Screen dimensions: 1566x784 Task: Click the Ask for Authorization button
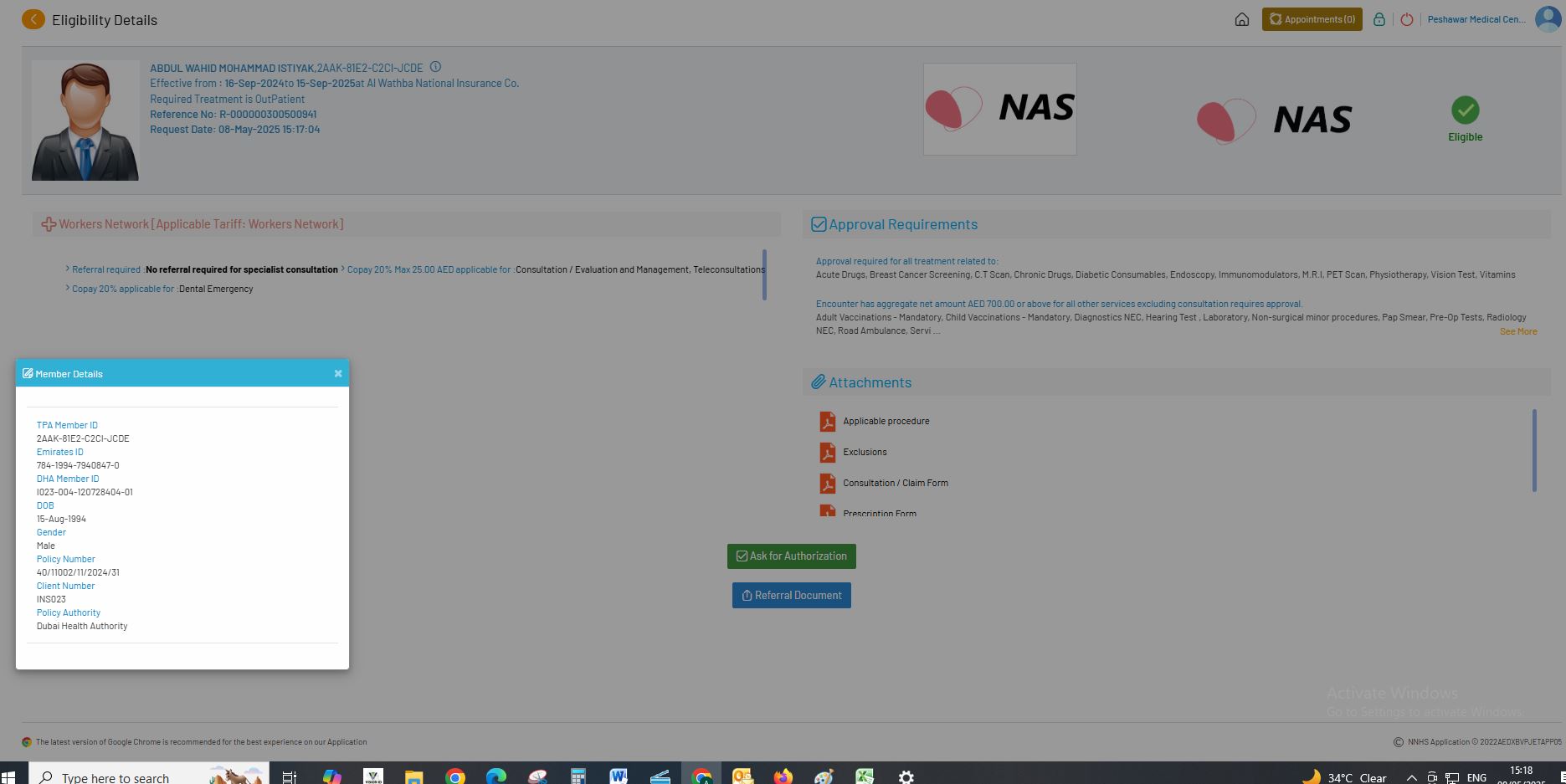(x=791, y=556)
